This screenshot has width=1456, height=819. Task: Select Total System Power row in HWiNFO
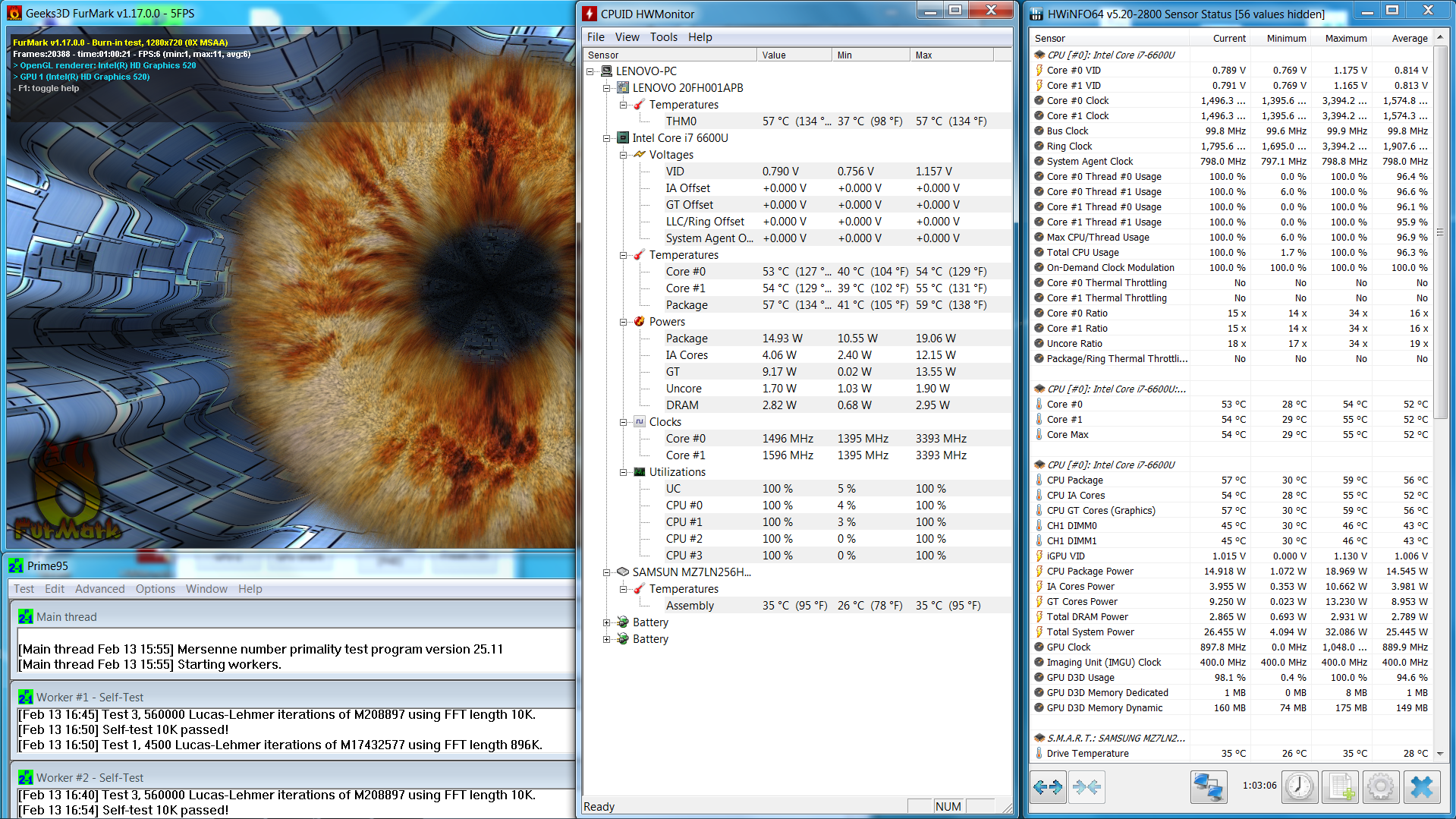pos(1232,632)
